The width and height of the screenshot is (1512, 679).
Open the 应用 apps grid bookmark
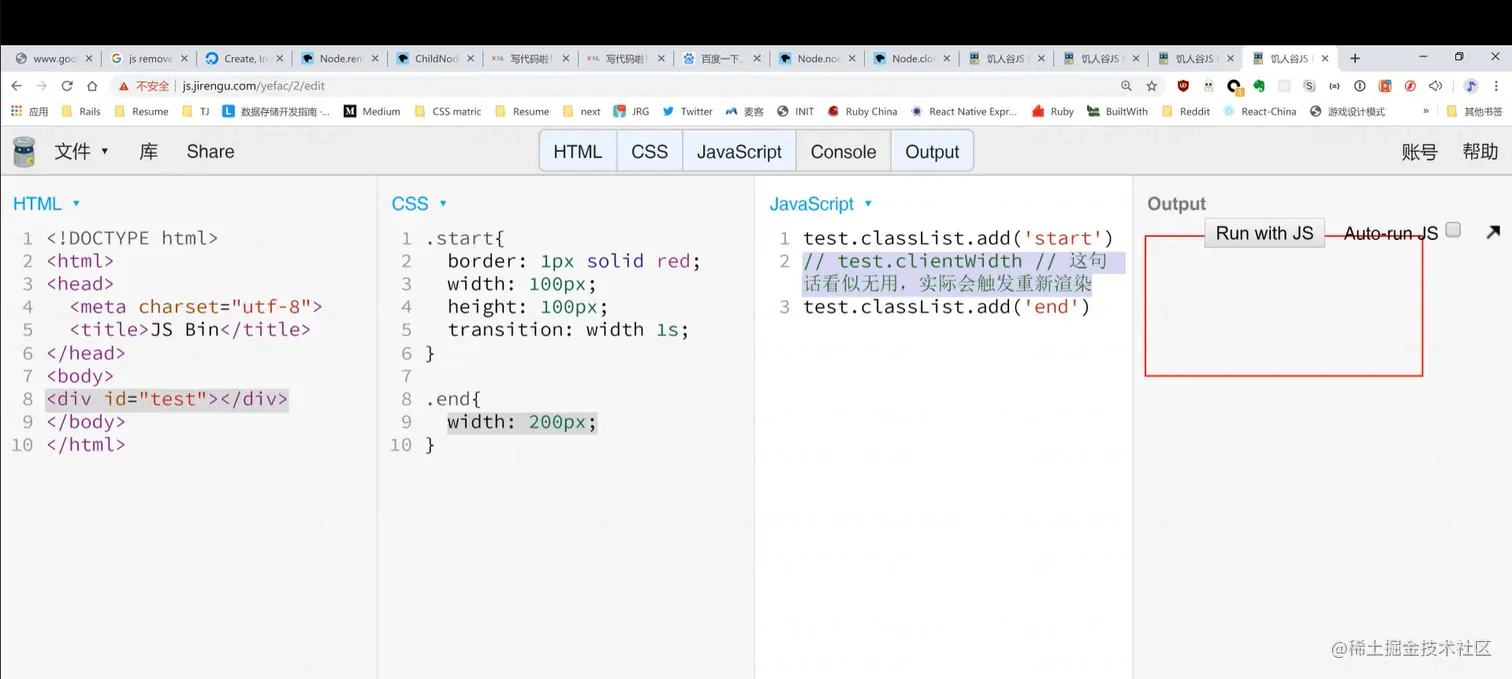[x=29, y=112]
